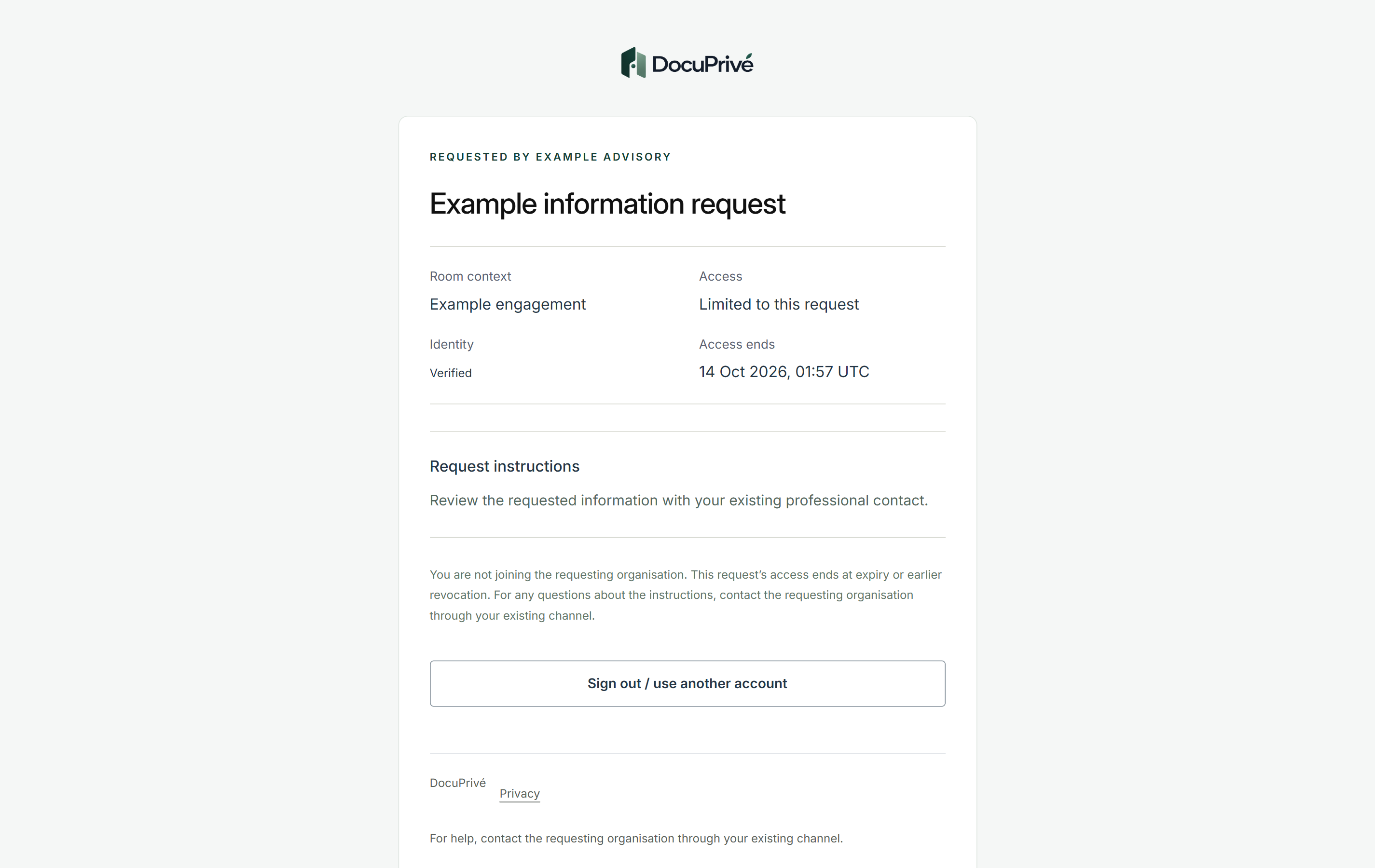This screenshot has height=868, width=1375.
Task: Select "Limited to this request" value
Action: [779, 304]
